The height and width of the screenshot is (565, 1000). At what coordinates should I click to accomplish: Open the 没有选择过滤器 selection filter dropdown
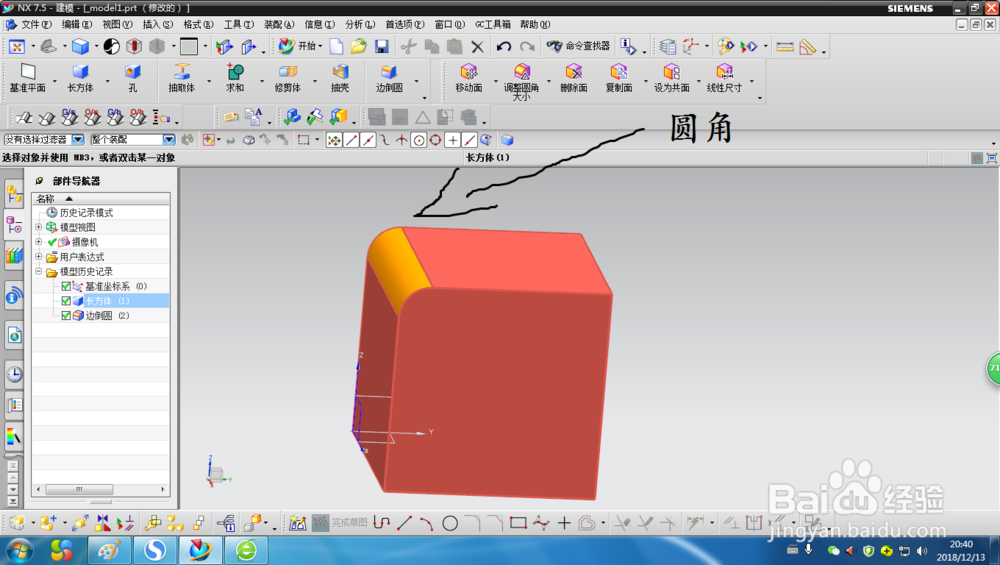coord(78,140)
